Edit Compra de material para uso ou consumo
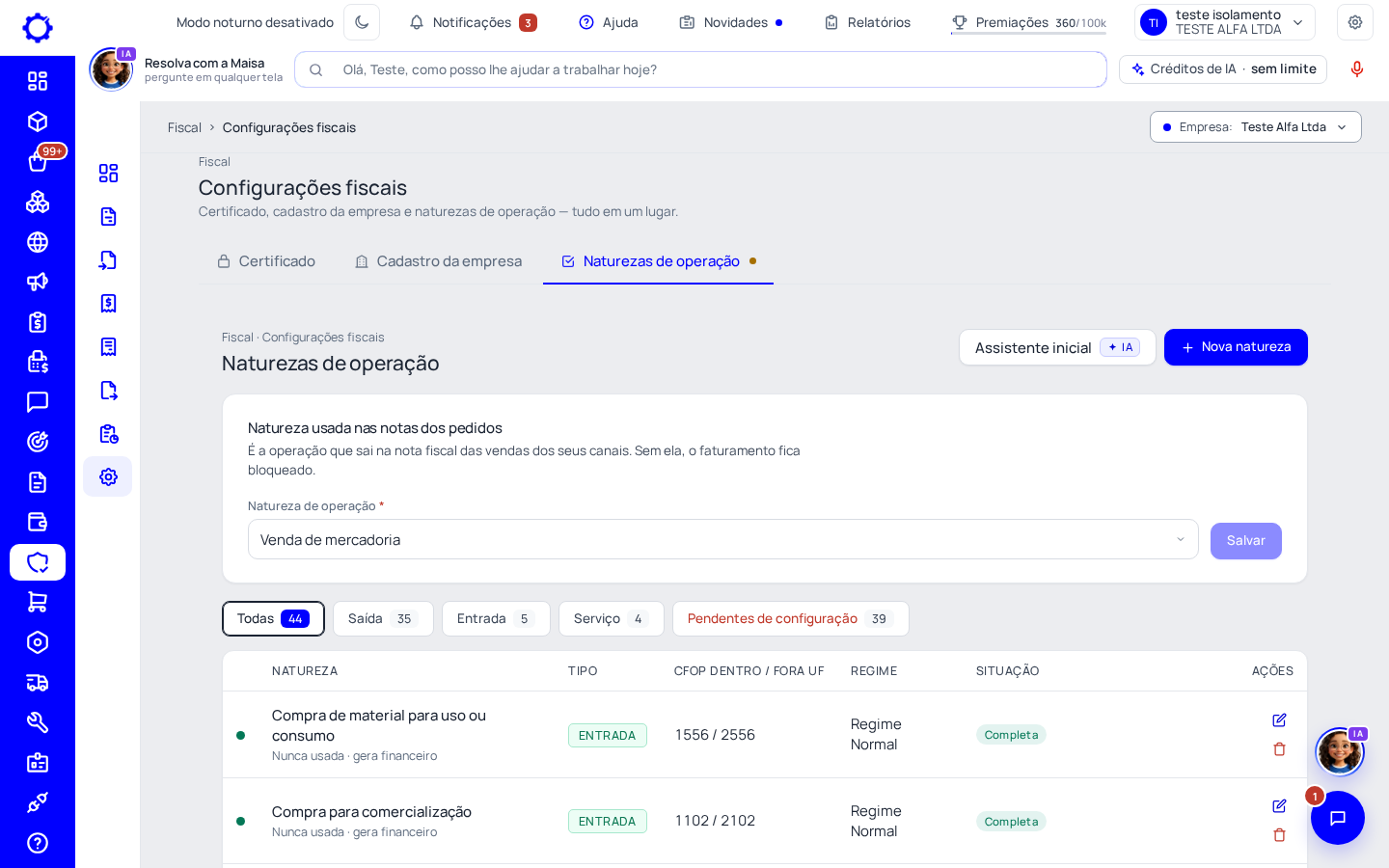 [1279, 720]
